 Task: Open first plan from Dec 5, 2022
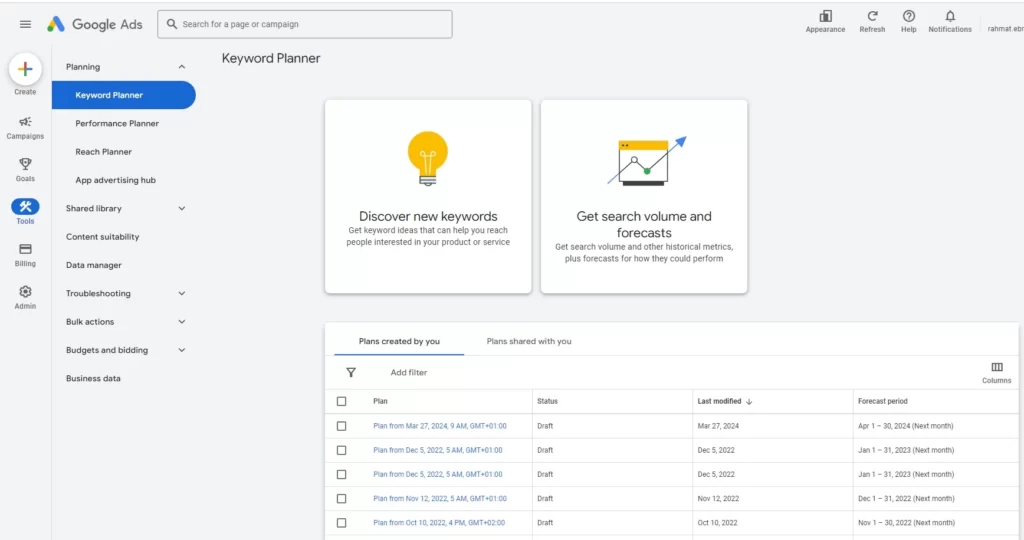click(x=438, y=450)
